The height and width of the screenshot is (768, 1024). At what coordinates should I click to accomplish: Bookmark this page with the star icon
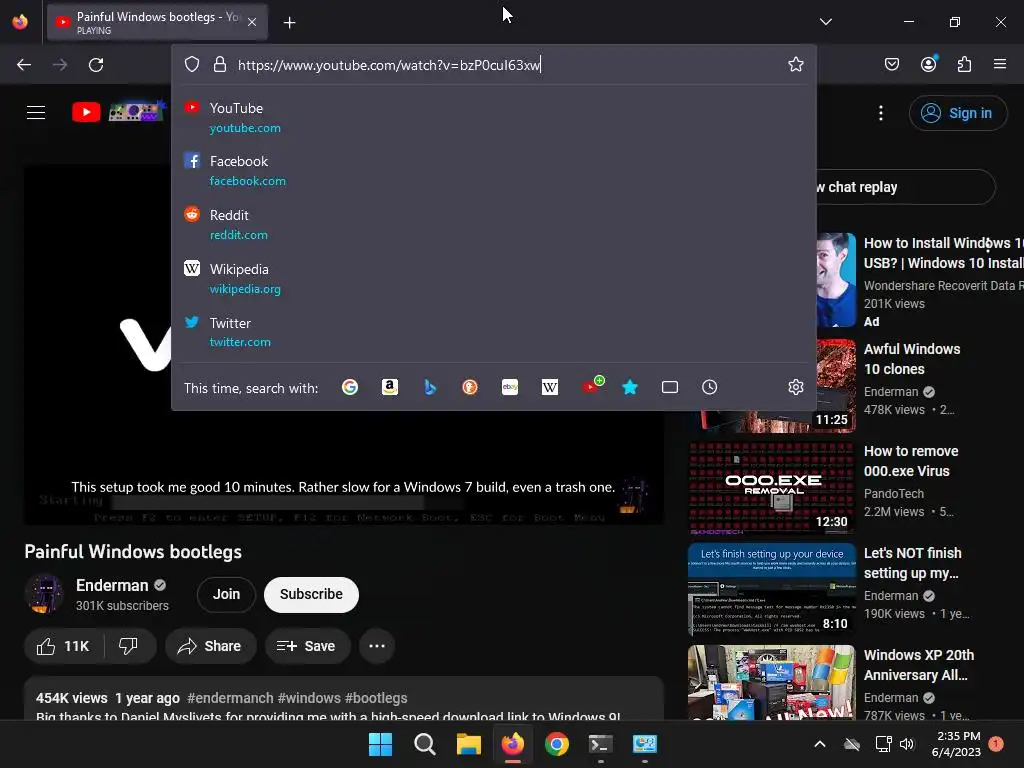[795, 64]
